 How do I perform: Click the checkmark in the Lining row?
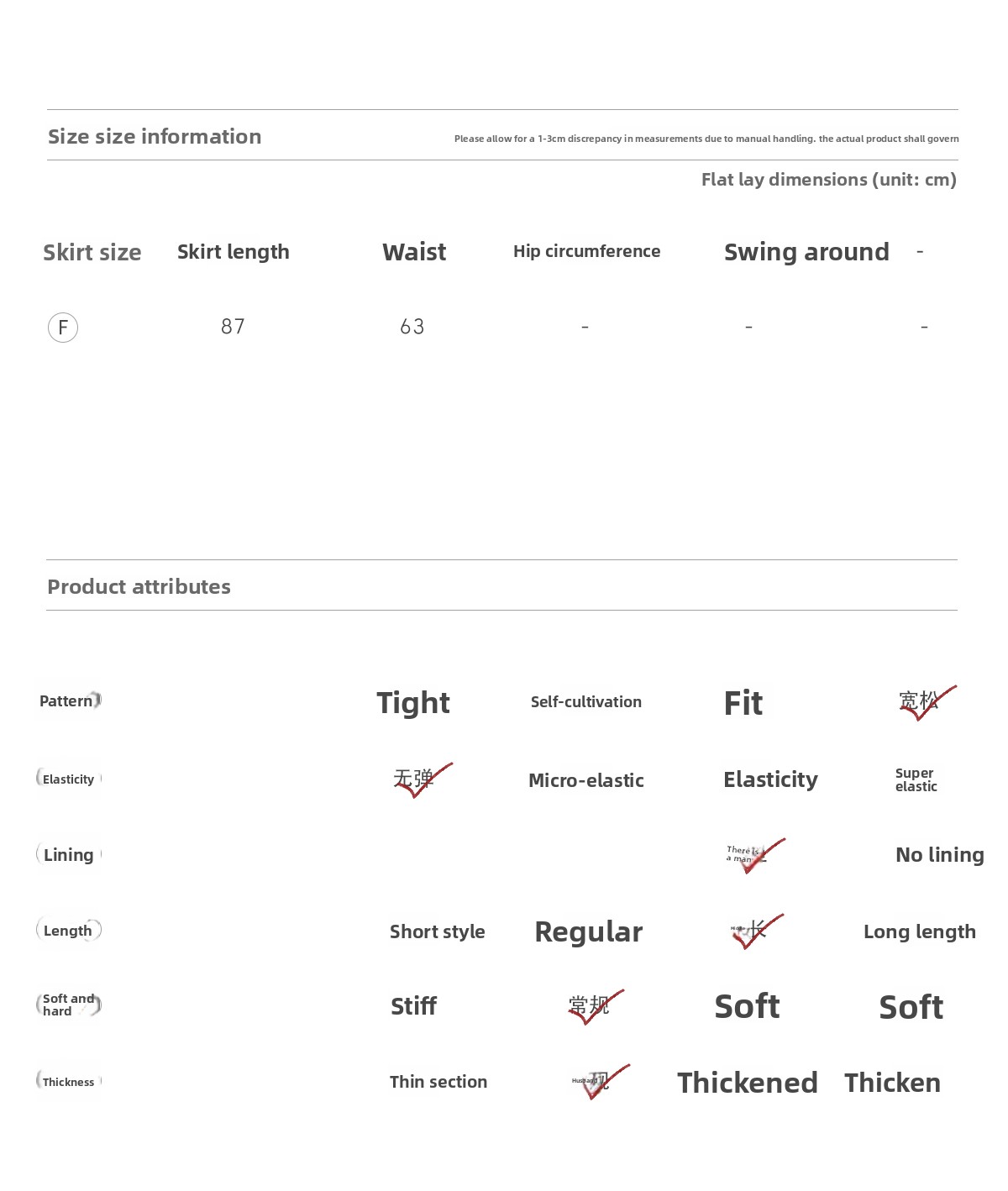[754, 855]
